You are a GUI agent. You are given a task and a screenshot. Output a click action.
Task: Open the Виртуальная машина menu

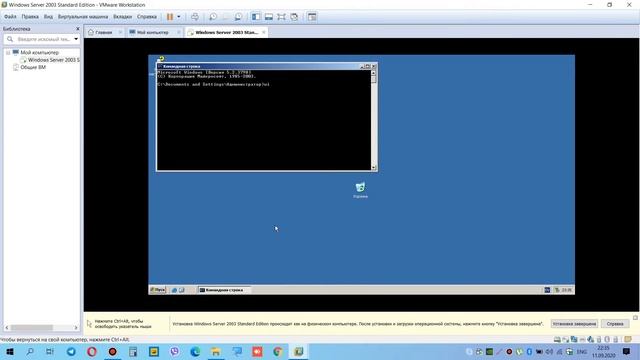coord(83,17)
